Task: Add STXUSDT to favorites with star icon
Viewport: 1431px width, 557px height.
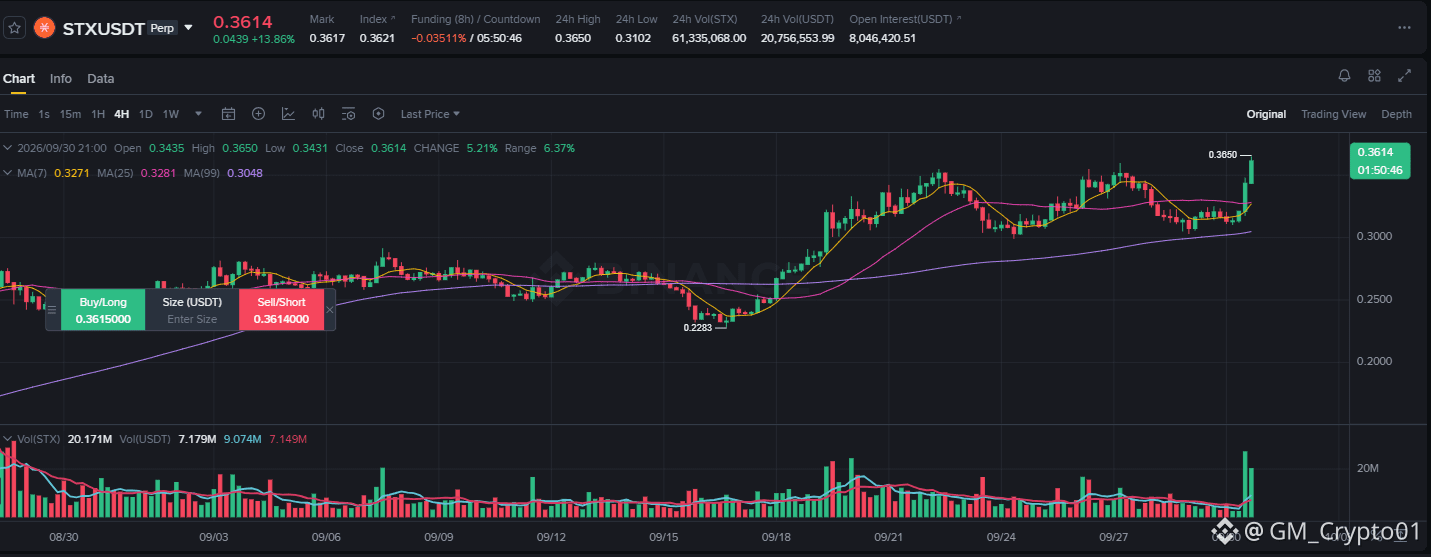Action: (14, 28)
